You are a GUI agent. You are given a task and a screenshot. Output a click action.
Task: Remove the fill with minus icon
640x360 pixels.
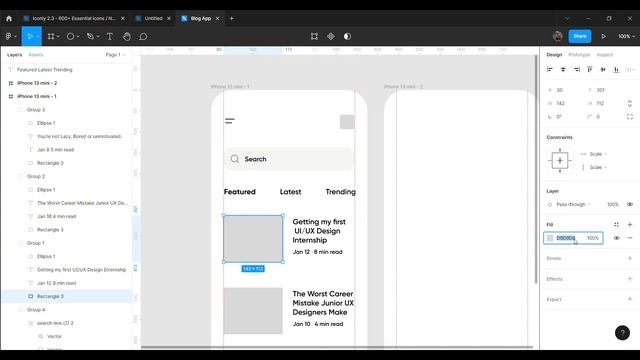pyautogui.click(x=630, y=238)
